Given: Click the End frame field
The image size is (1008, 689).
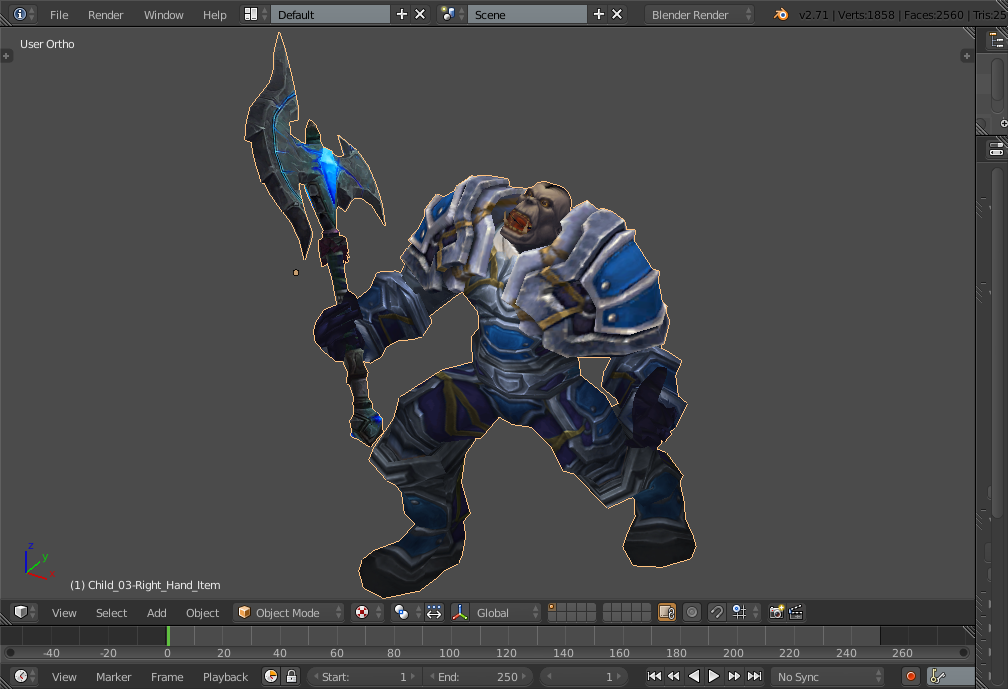Looking at the screenshot, I should 478,676.
